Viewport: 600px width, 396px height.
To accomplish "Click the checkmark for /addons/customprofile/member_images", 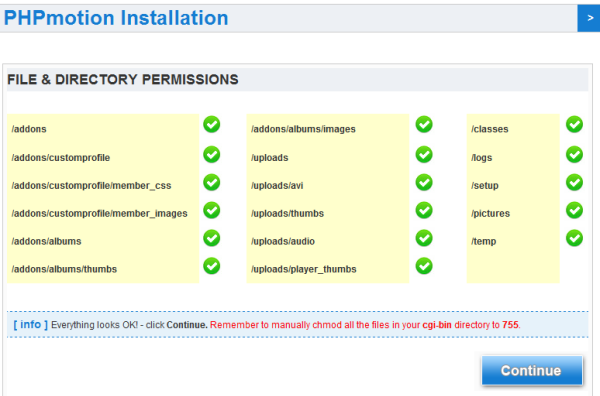I will [212, 210].
